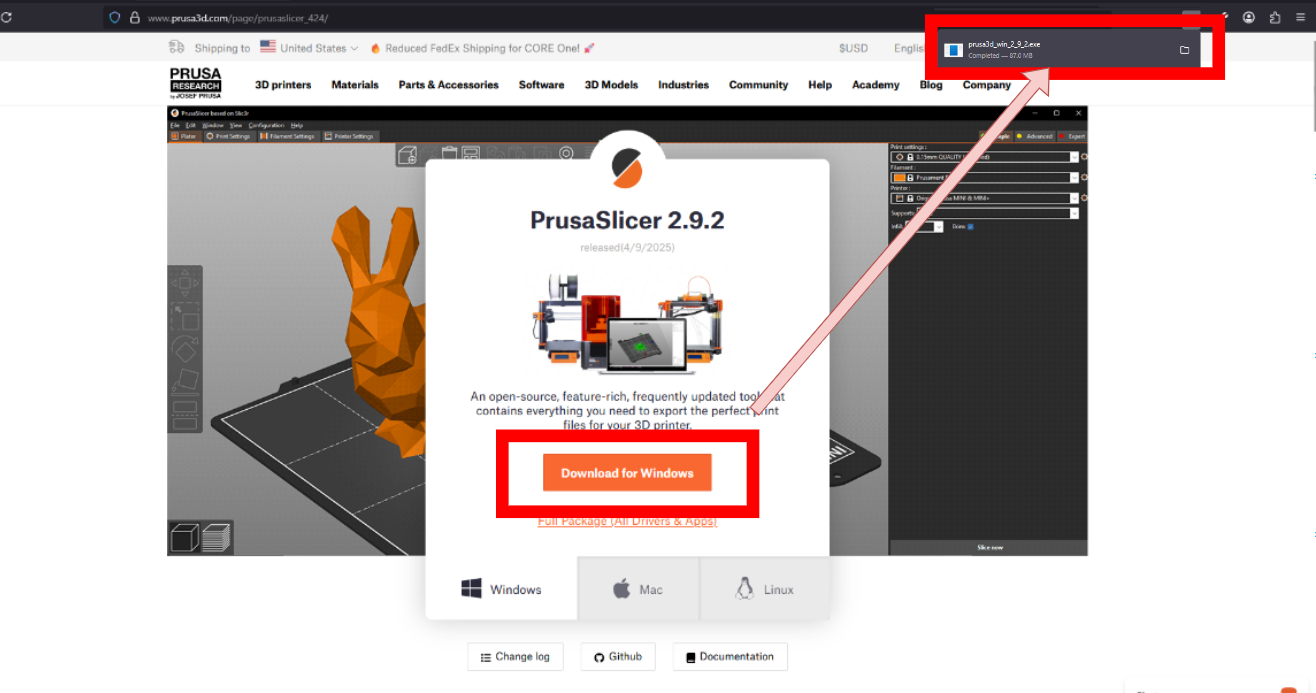Image resolution: width=1316 pixels, height=693 pixels.
Task: Select the Advanced mode toggle
Action: coord(1035,136)
